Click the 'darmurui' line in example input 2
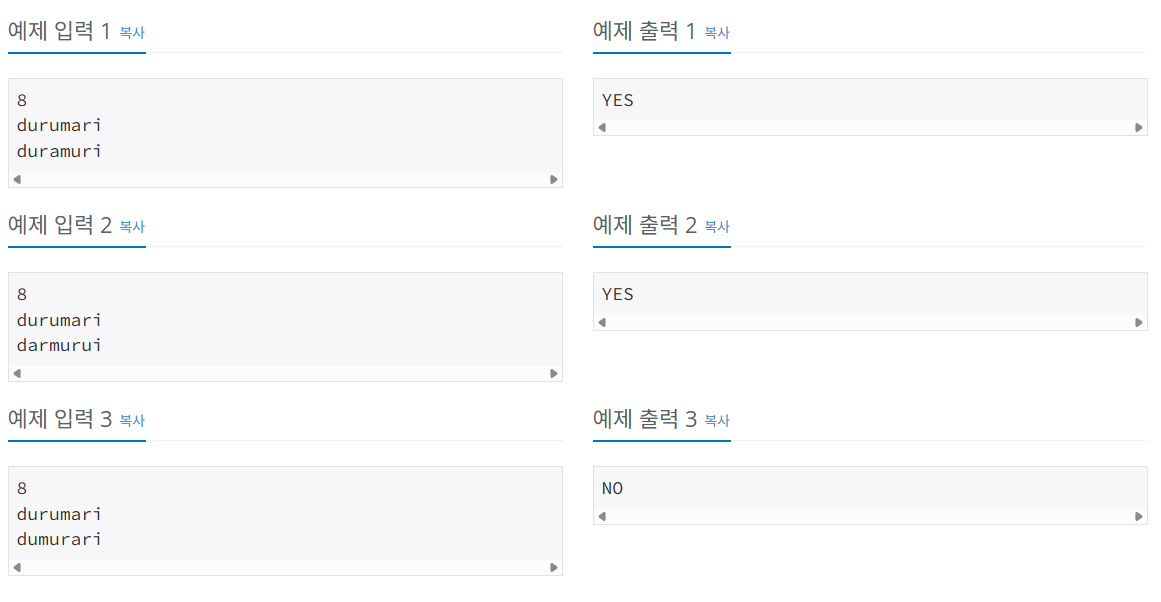The height and width of the screenshot is (602, 1161). click(59, 346)
